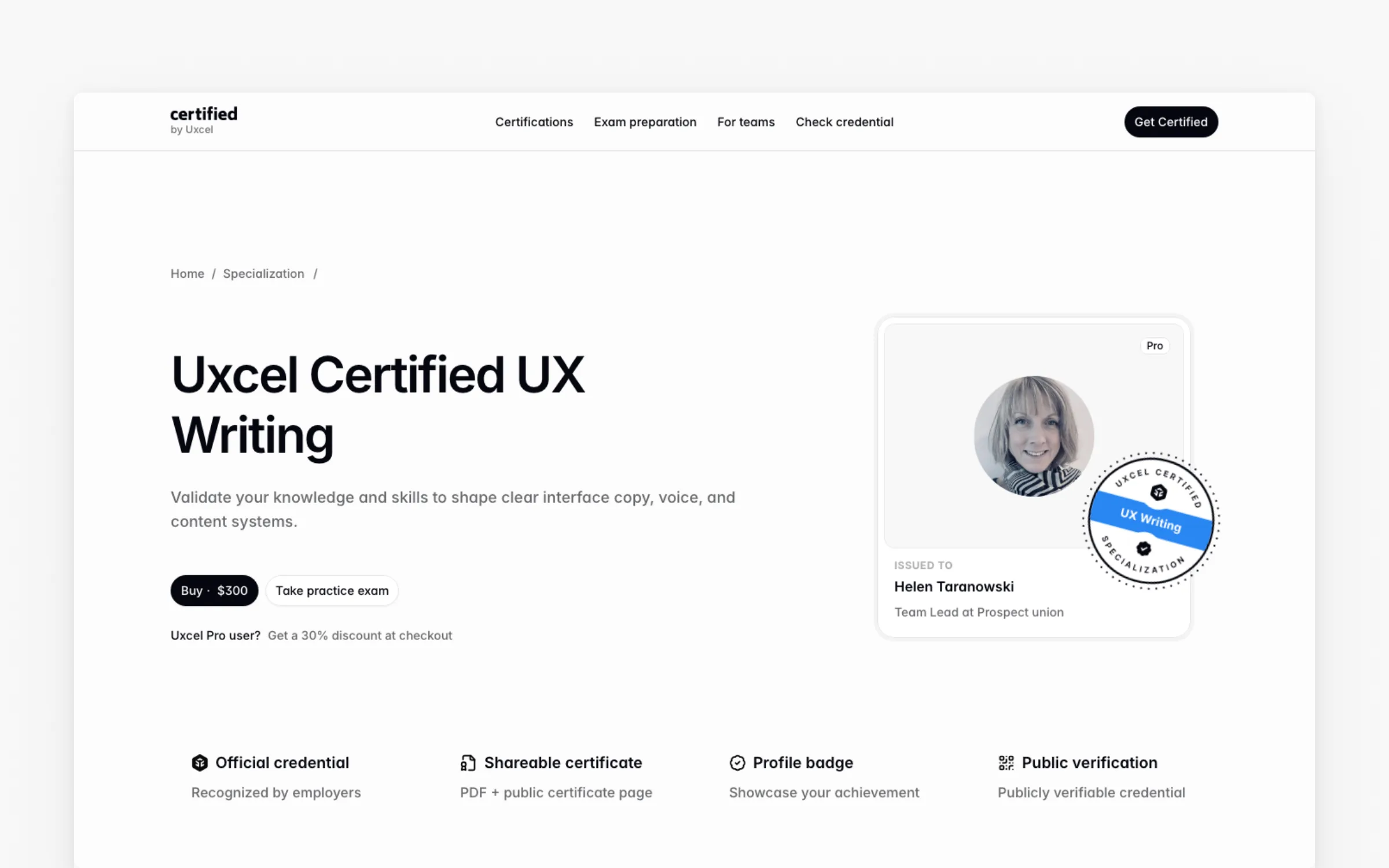Go to For teams page
This screenshot has height=868, width=1389.
(745, 122)
